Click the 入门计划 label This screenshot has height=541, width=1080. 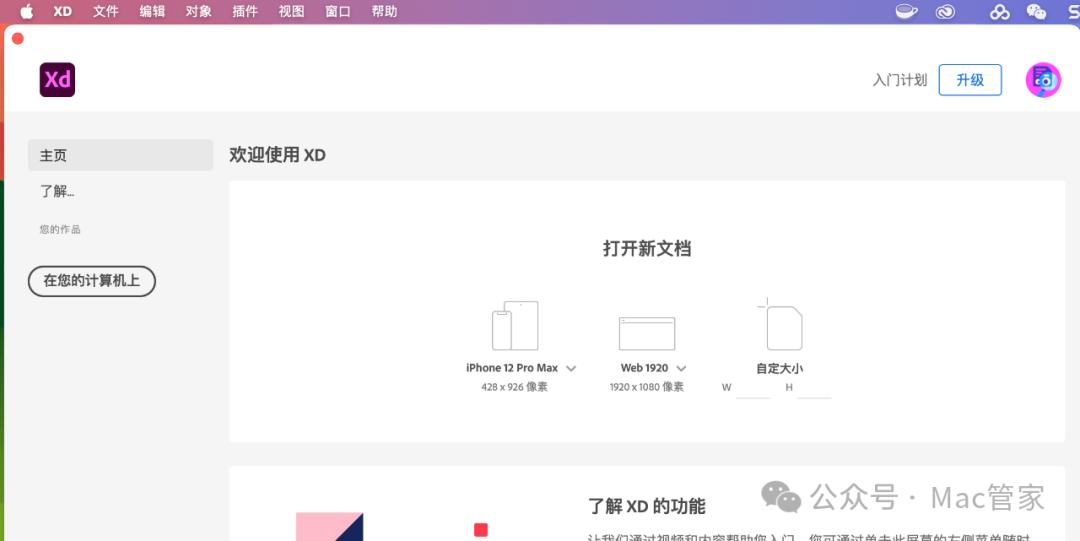click(900, 80)
